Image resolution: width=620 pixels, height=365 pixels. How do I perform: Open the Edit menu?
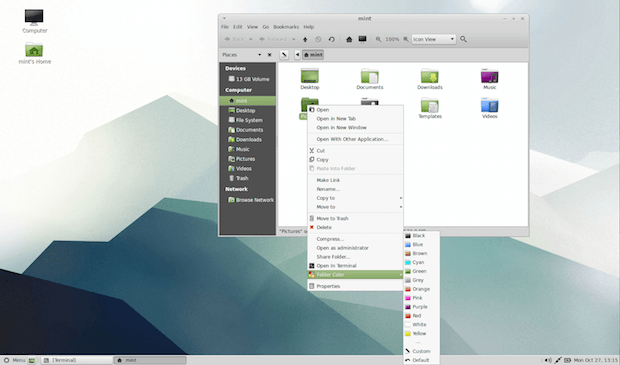238,27
